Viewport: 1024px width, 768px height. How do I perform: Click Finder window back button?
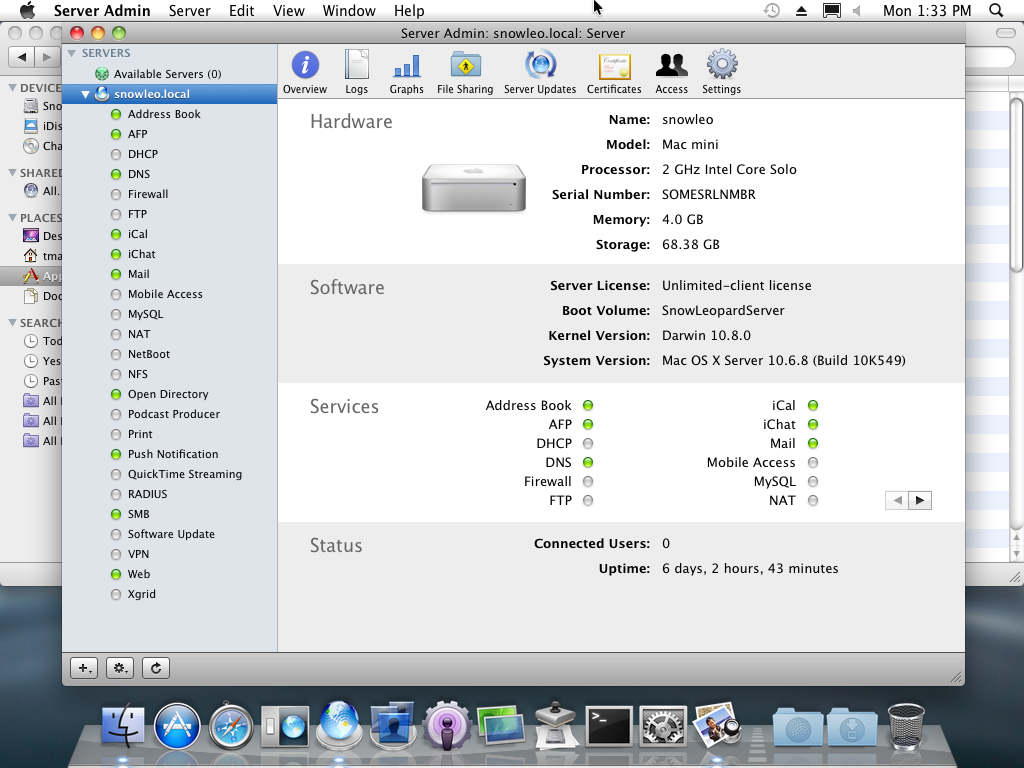[x=22, y=57]
